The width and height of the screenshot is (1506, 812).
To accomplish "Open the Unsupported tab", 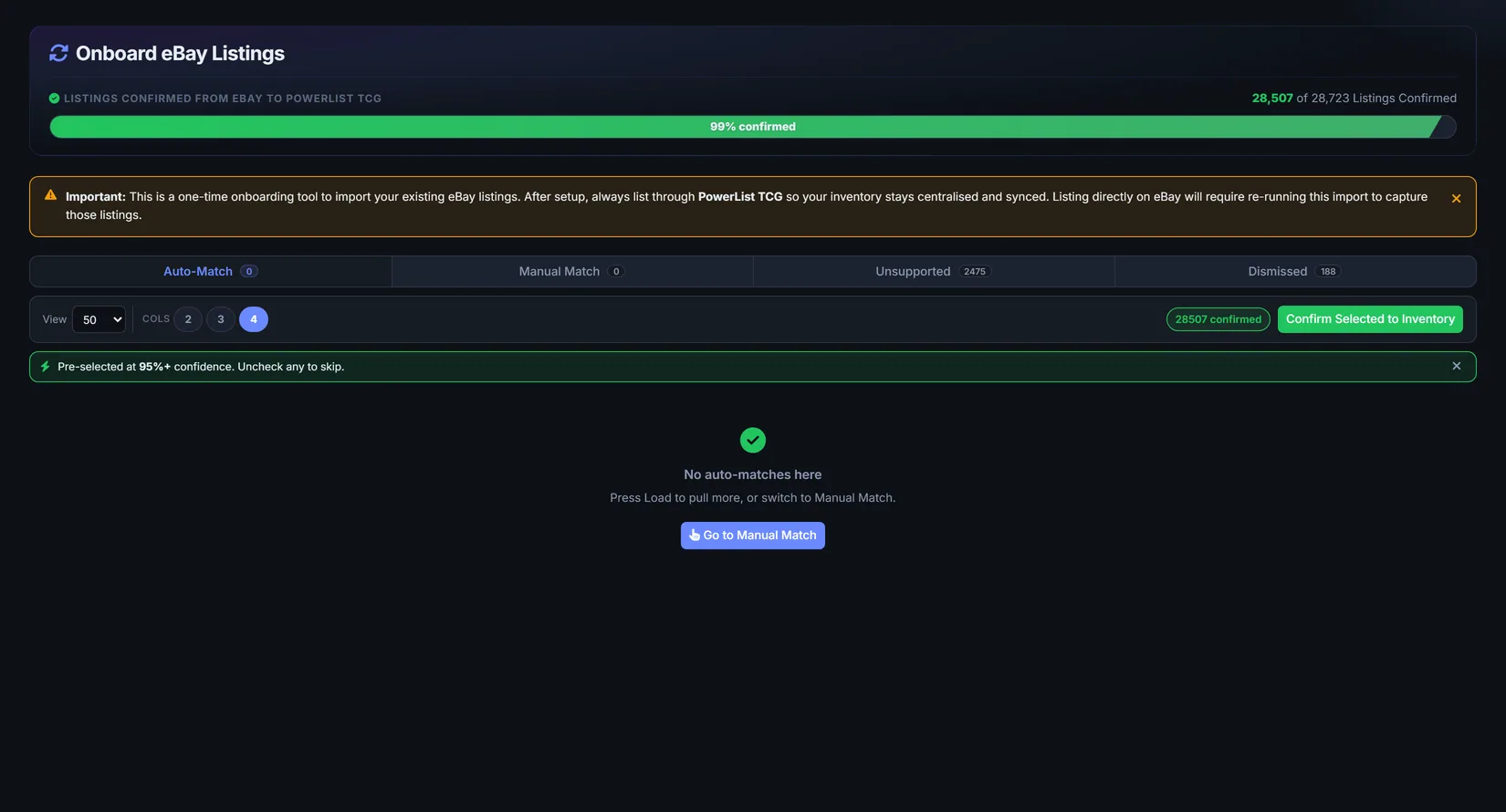I will click(934, 272).
